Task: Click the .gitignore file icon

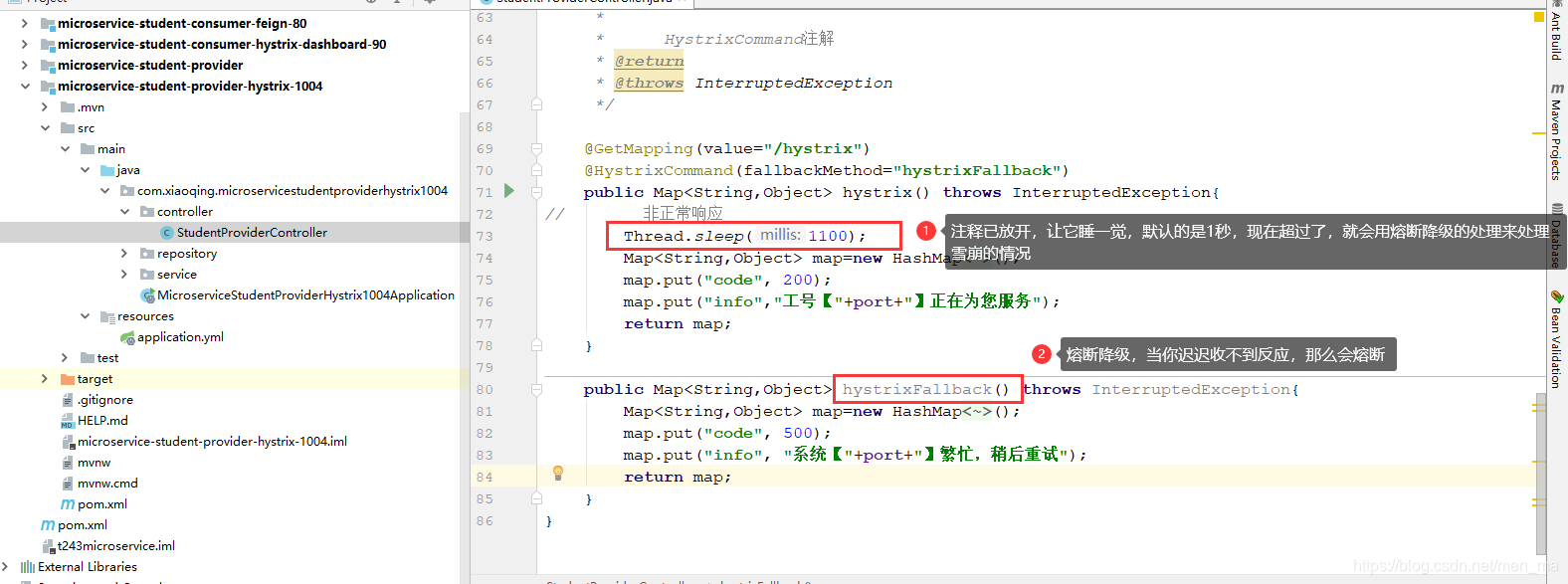Action: point(68,400)
